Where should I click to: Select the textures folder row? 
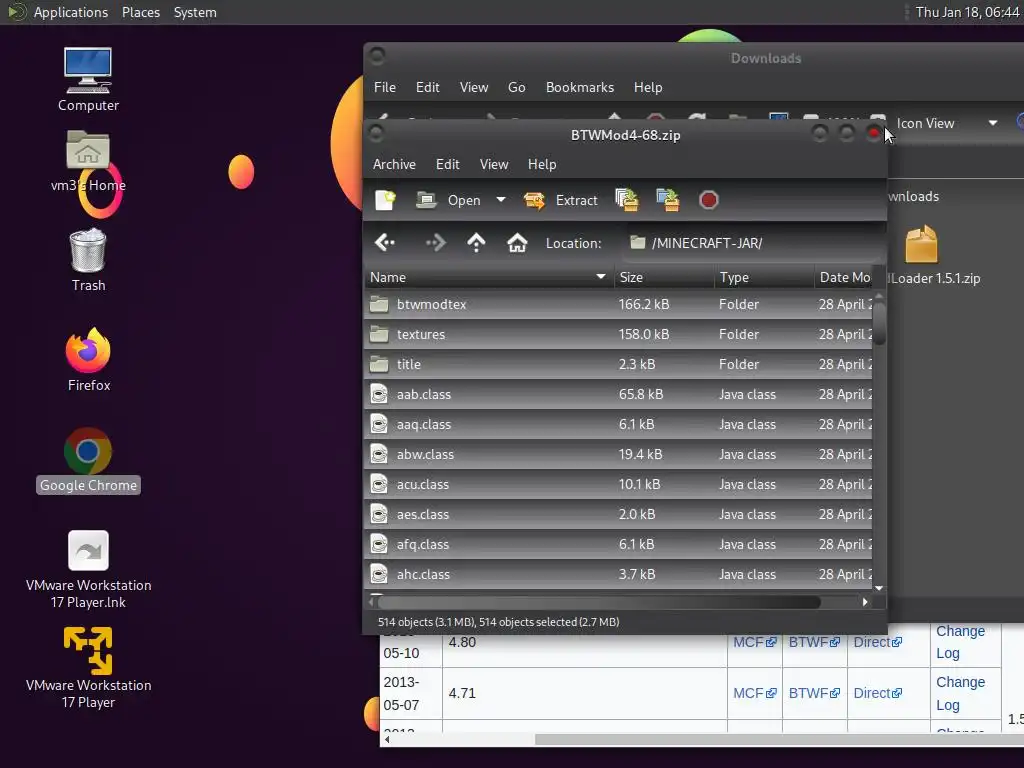click(x=618, y=334)
